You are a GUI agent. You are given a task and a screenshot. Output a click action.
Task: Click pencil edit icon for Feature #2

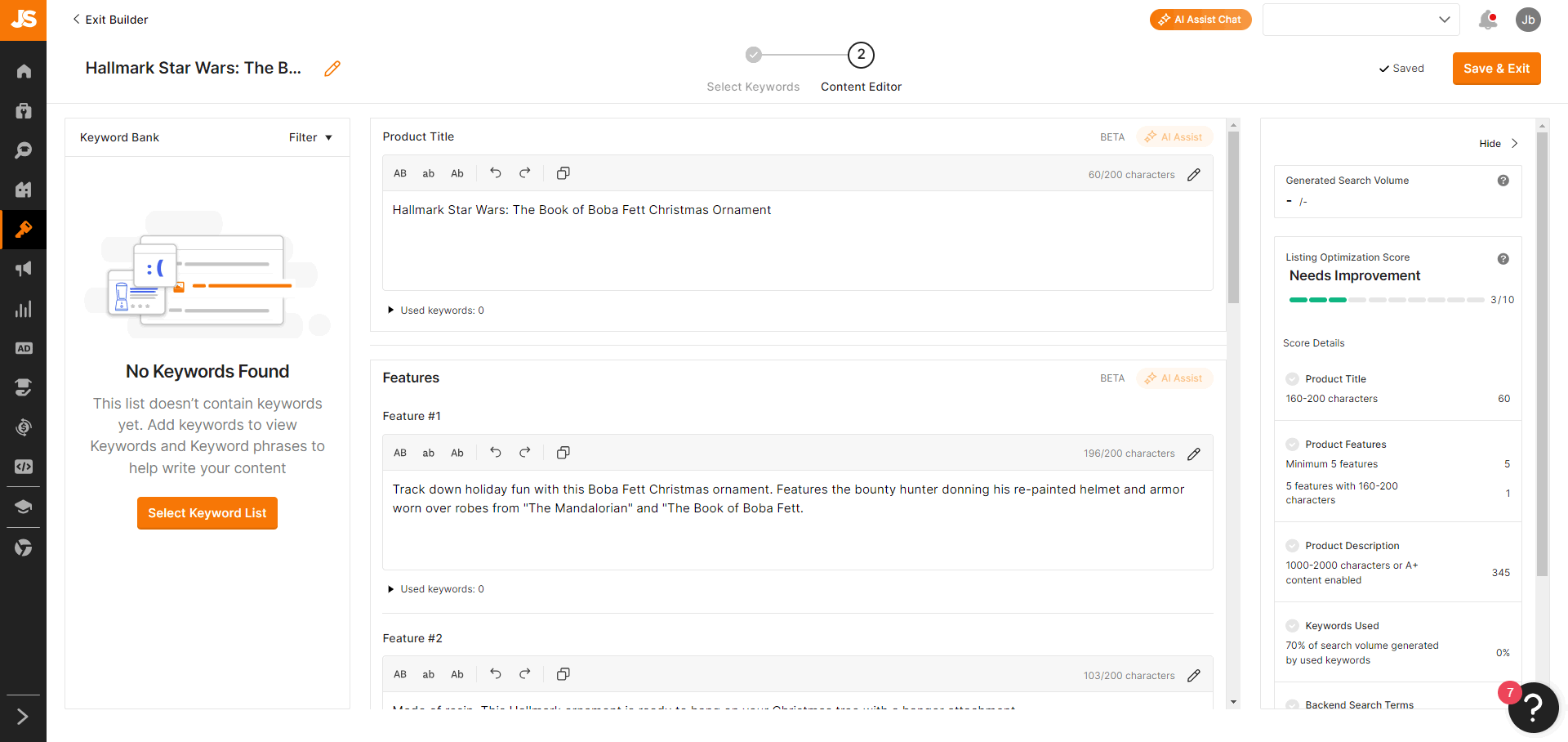pyautogui.click(x=1194, y=676)
